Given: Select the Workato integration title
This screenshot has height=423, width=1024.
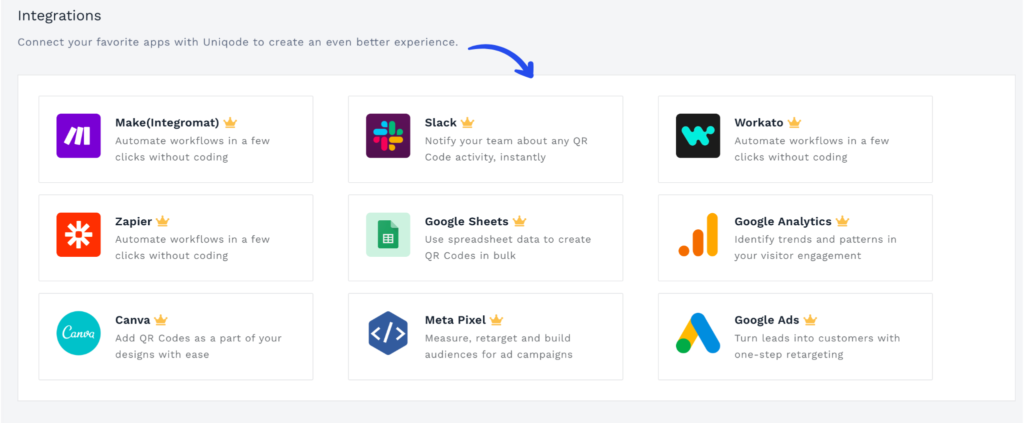Looking at the screenshot, I should coord(758,123).
